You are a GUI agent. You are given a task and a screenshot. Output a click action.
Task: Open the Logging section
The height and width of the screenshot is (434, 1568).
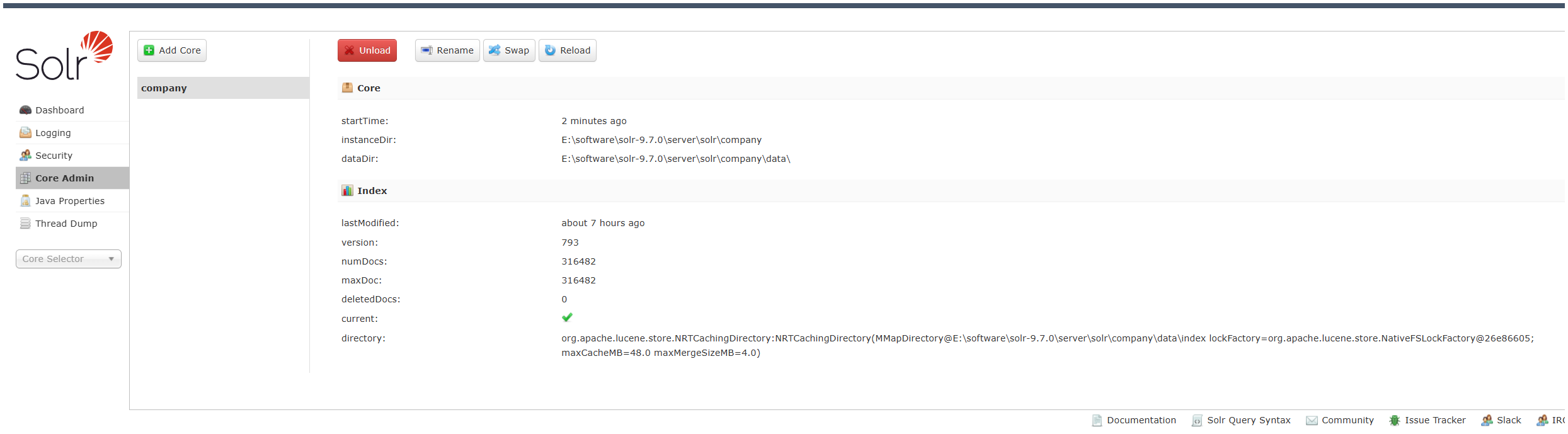[x=53, y=133]
